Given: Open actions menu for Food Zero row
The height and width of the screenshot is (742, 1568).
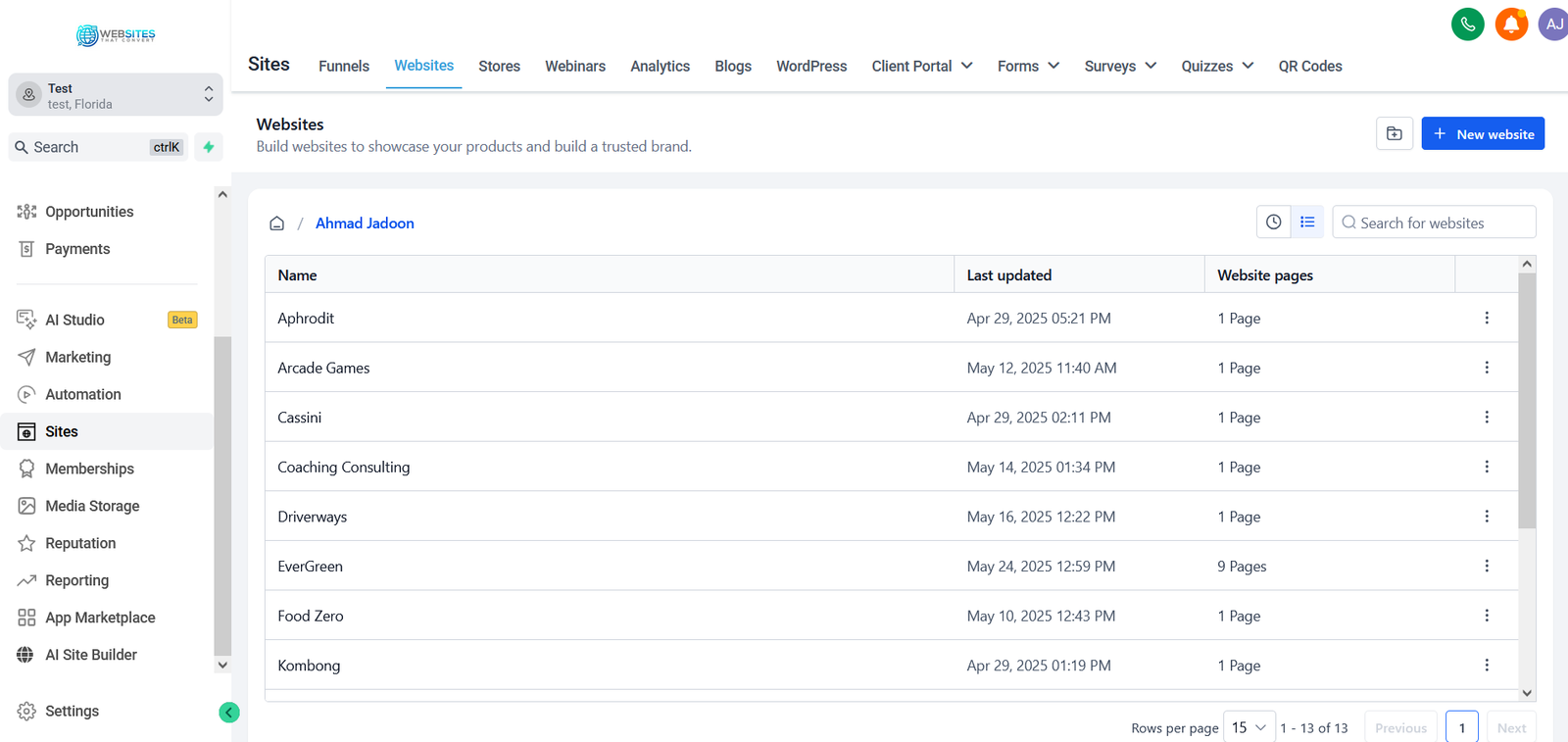Looking at the screenshot, I should (x=1487, y=616).
